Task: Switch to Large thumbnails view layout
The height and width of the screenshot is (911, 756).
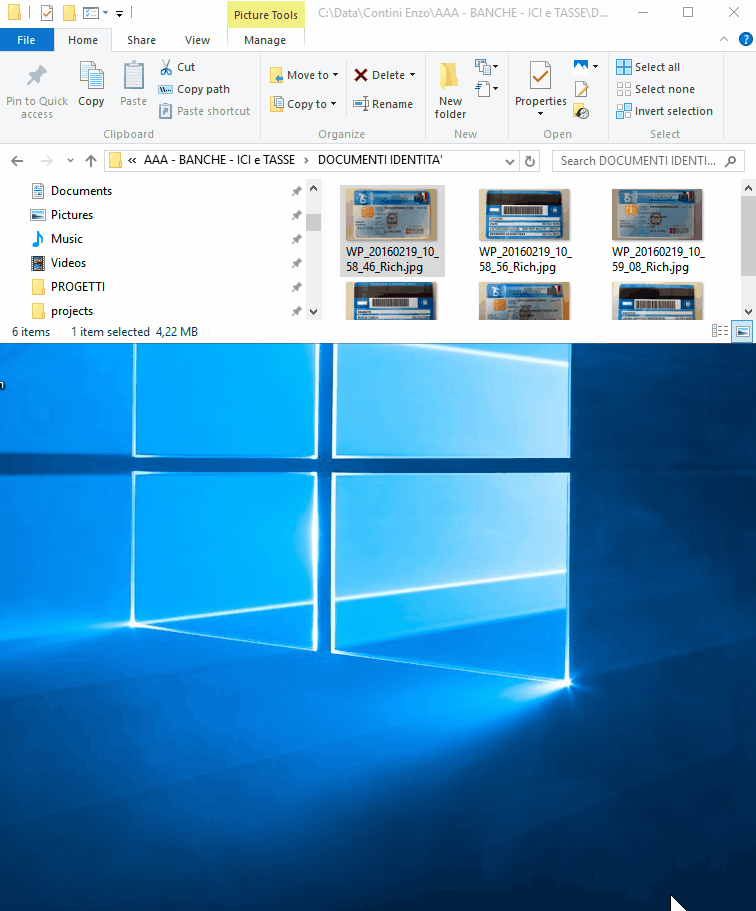Action: click(742, 331)
